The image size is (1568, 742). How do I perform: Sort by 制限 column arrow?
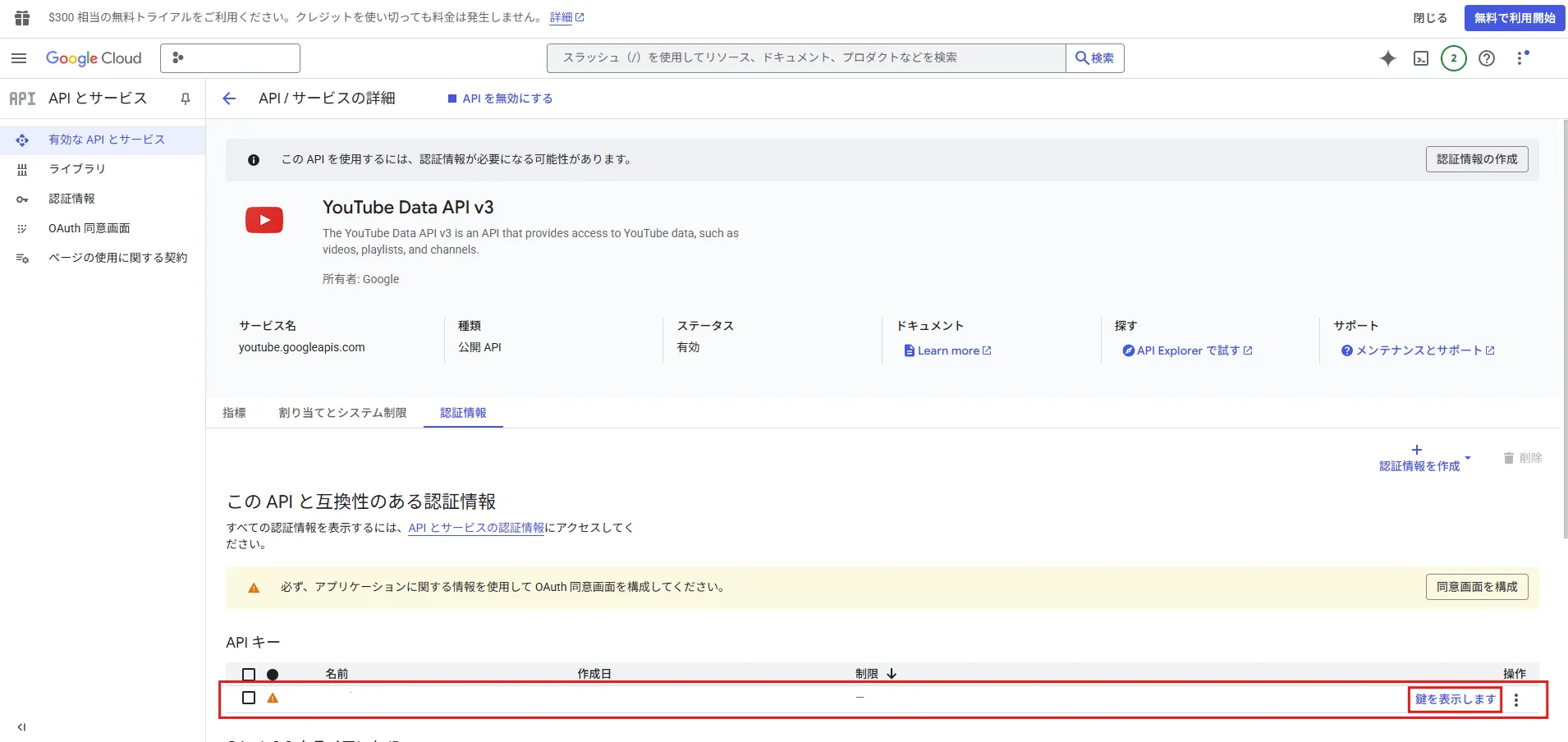tap(892, 674)
